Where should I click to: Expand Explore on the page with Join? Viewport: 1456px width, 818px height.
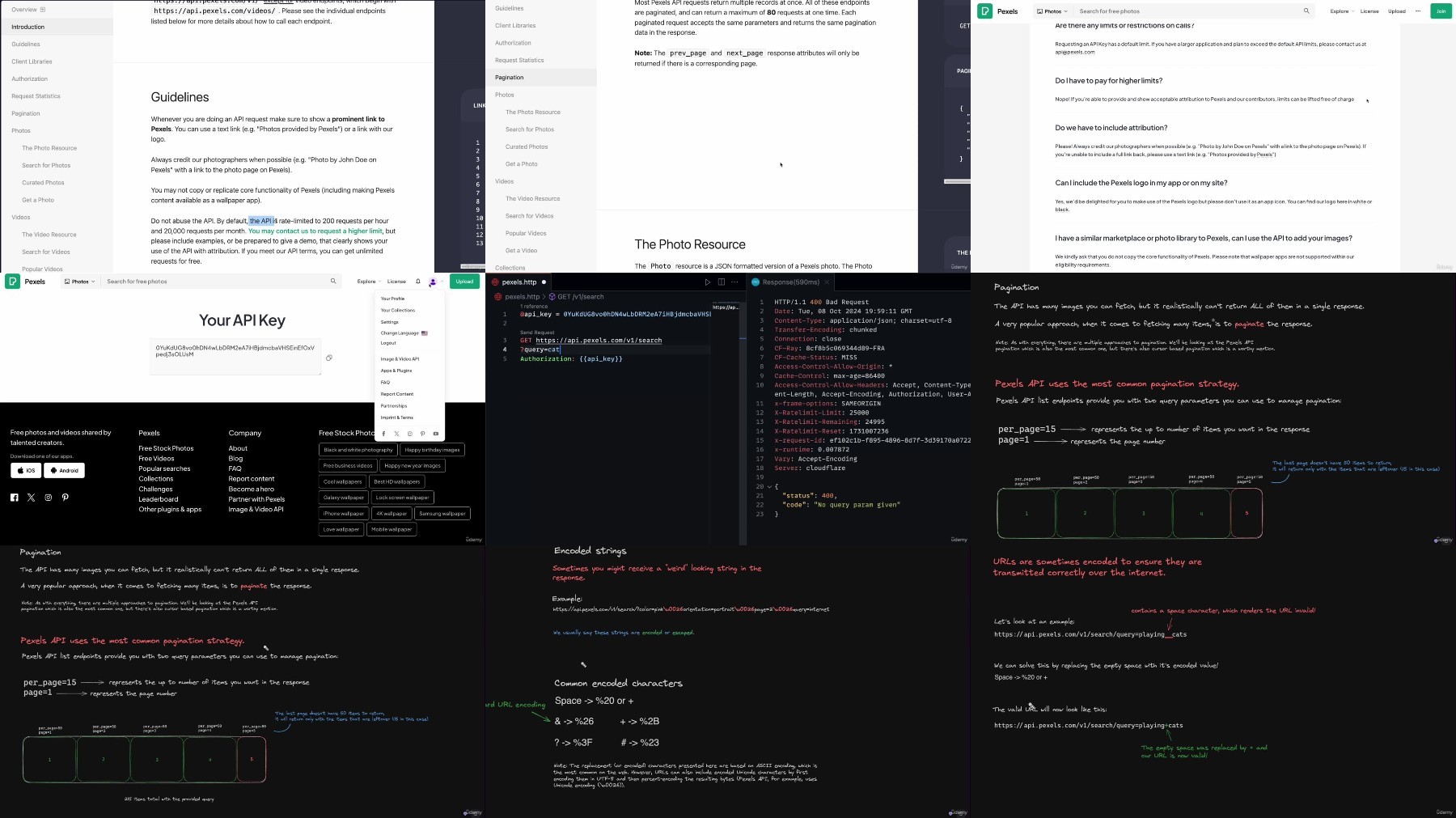[1342, 11]
